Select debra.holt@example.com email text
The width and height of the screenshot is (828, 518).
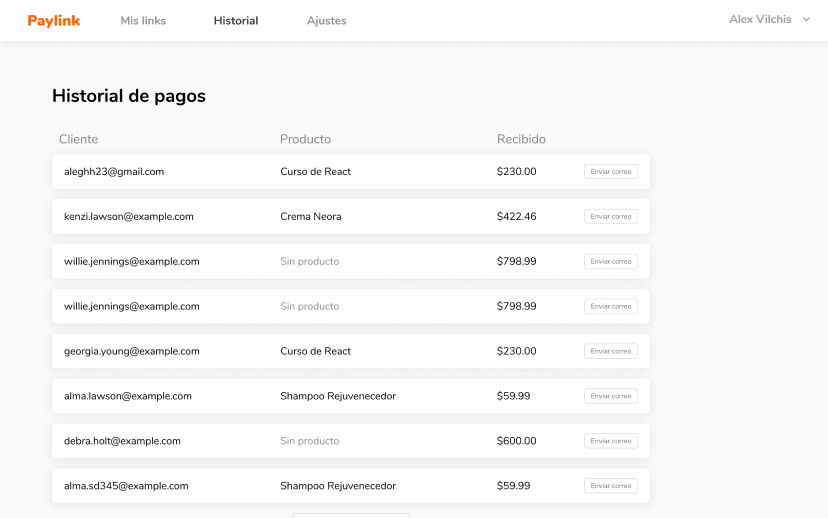(x=123, y=441)
